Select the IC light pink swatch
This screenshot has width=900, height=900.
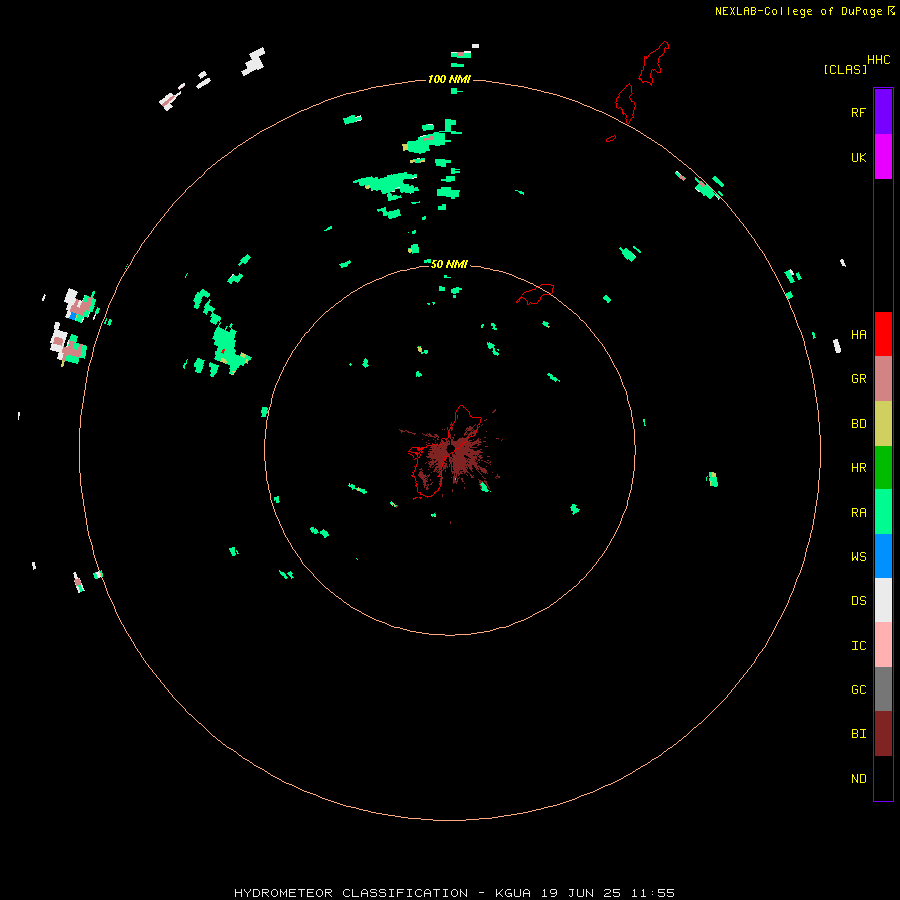click(883, 645)
